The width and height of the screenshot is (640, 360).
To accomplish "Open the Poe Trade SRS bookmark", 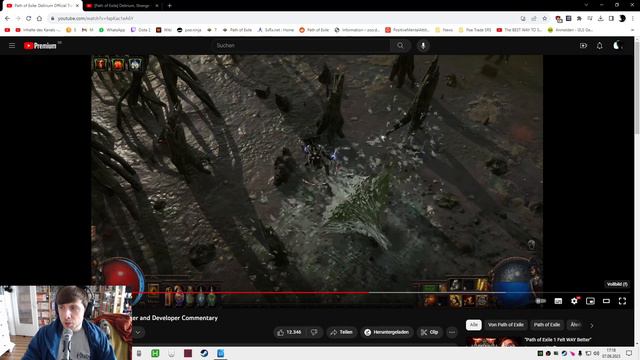I will click(x=475, y=30).
